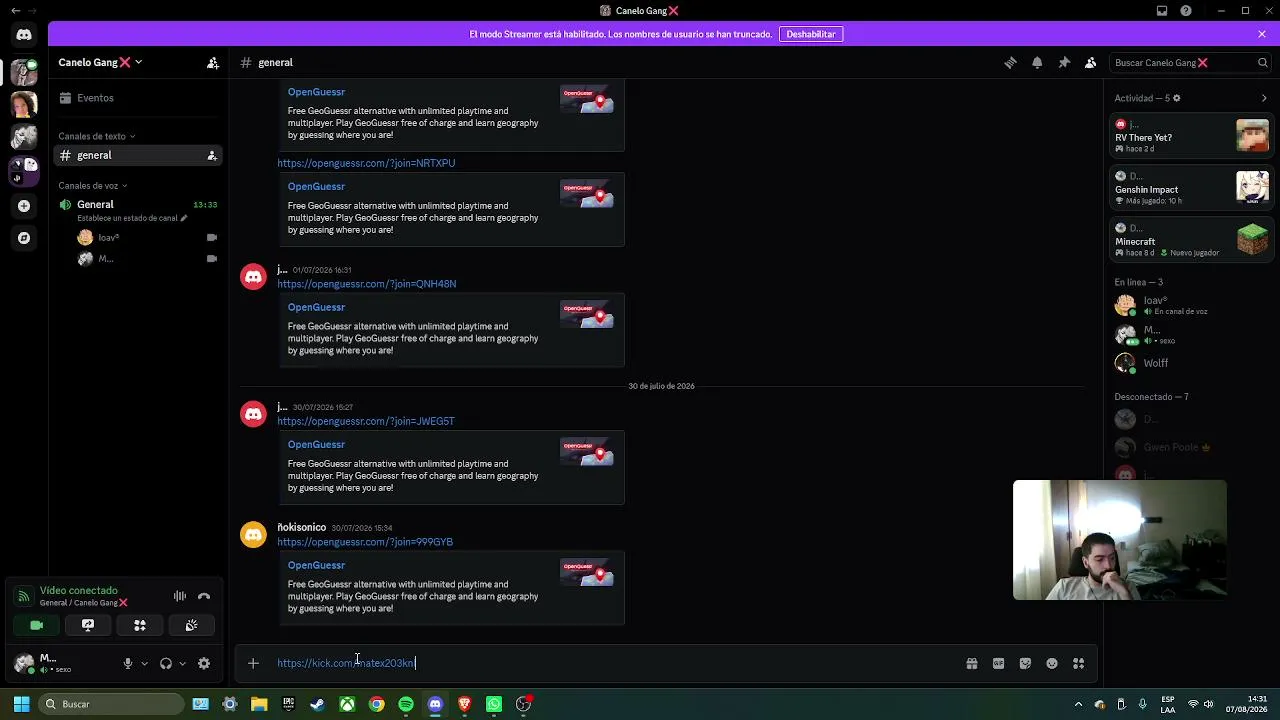The width and height of the screenshot is (1280, 720).
Task: Toggle the camera in the voice panel
Action: 37,626
